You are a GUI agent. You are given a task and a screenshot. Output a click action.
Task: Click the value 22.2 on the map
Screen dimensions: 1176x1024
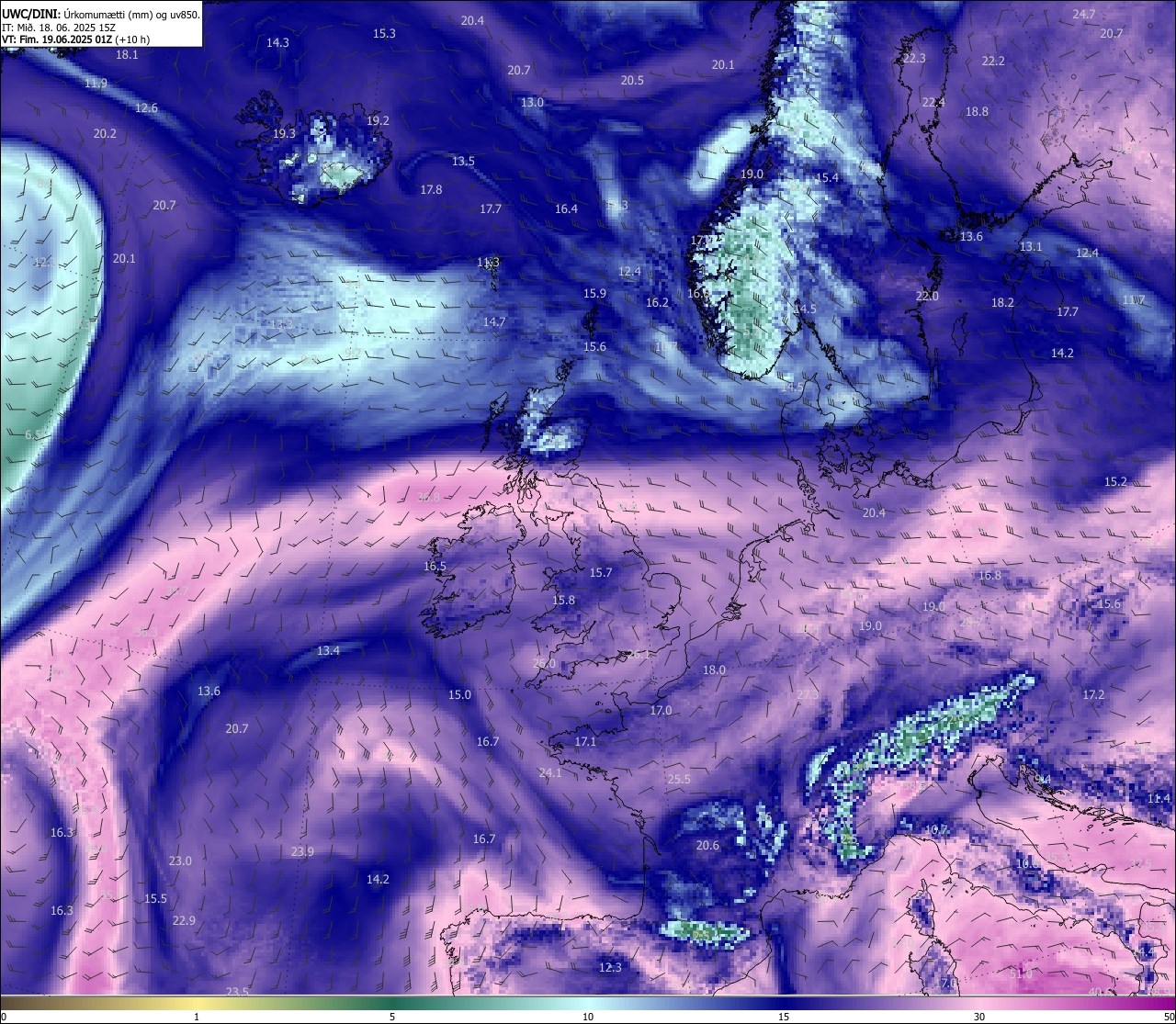993,62
